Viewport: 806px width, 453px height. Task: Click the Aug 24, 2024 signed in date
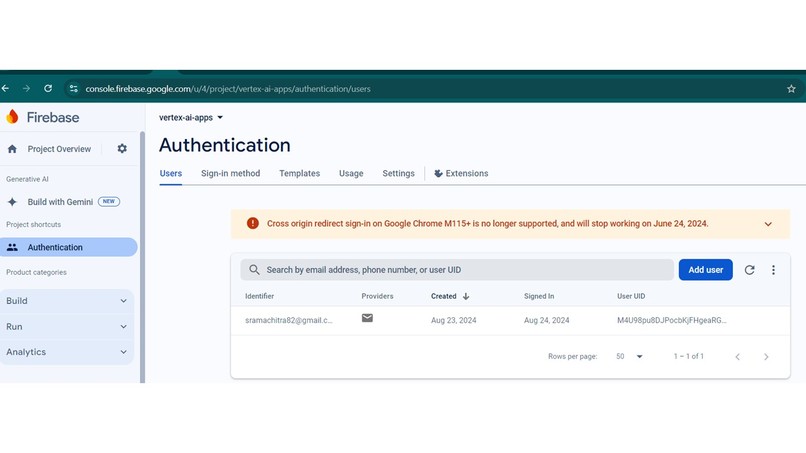pyautogui.click(x=546, y=320)
